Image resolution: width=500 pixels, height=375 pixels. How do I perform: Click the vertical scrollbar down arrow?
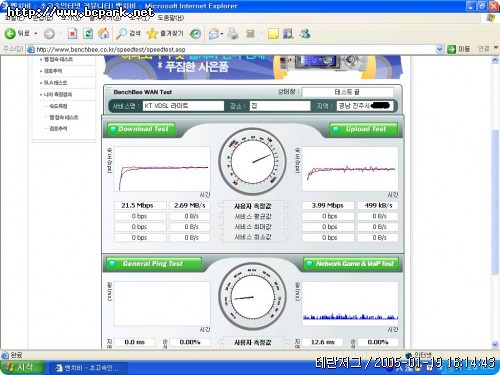(495, 345)
